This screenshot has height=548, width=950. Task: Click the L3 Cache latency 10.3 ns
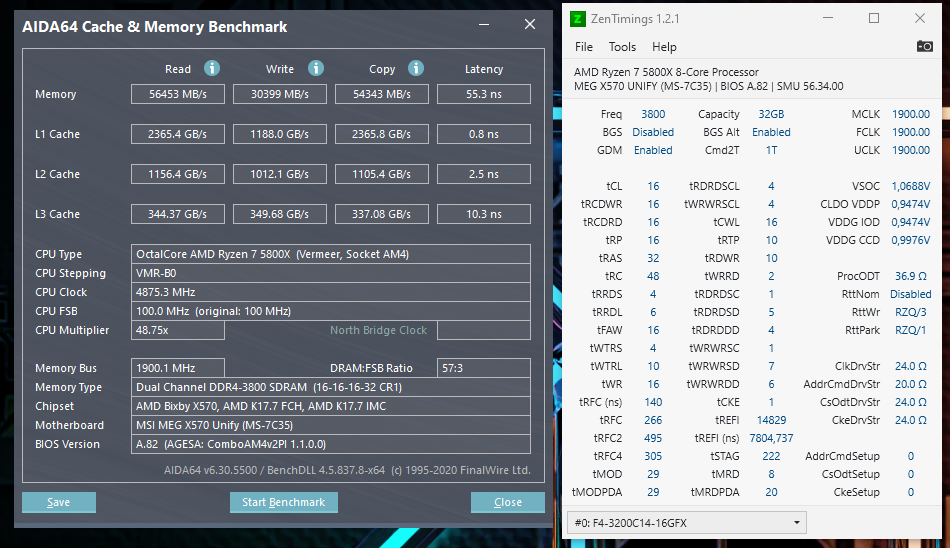click(x=483, y=214)
